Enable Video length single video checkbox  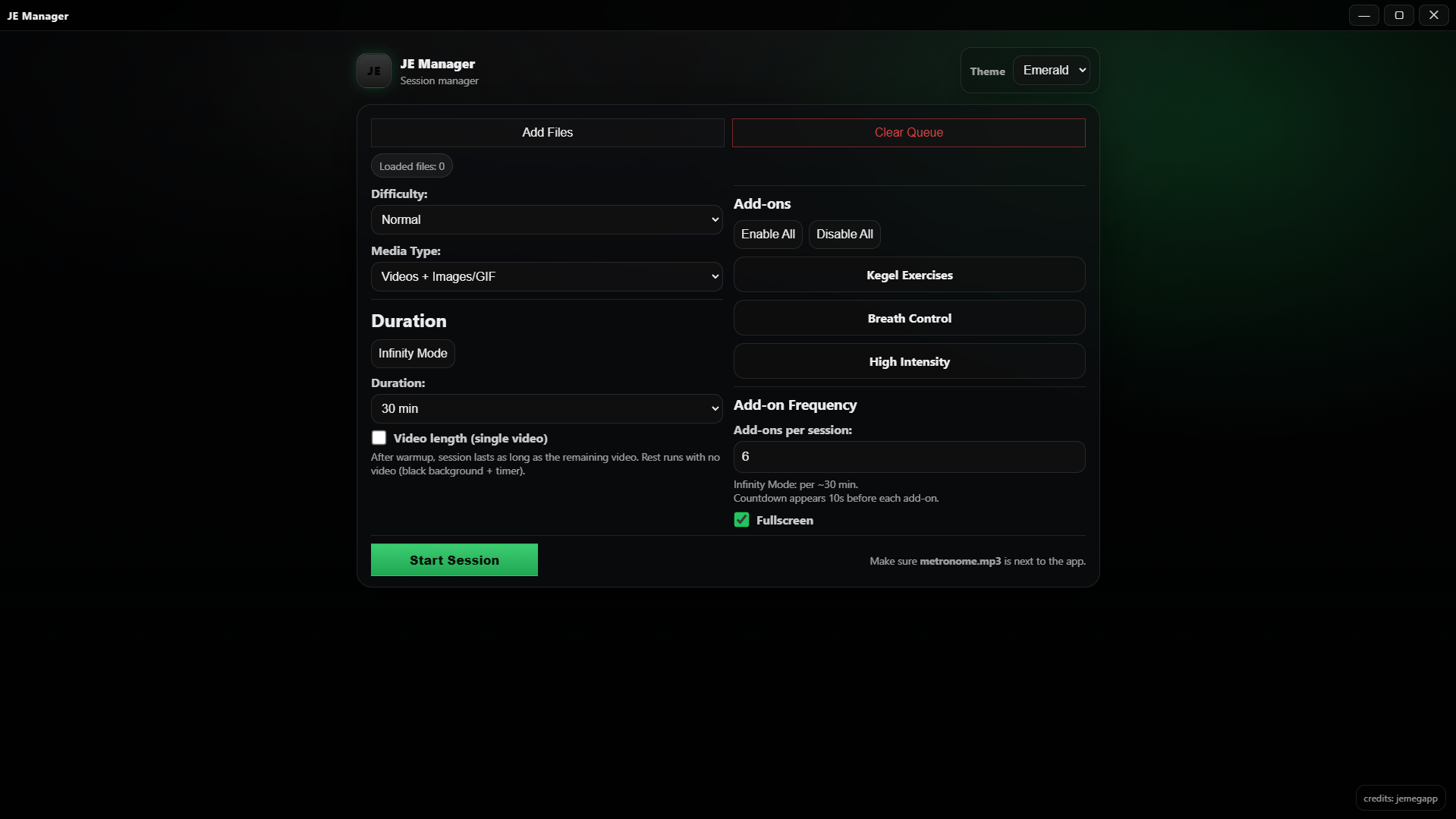tap(379, 438)
